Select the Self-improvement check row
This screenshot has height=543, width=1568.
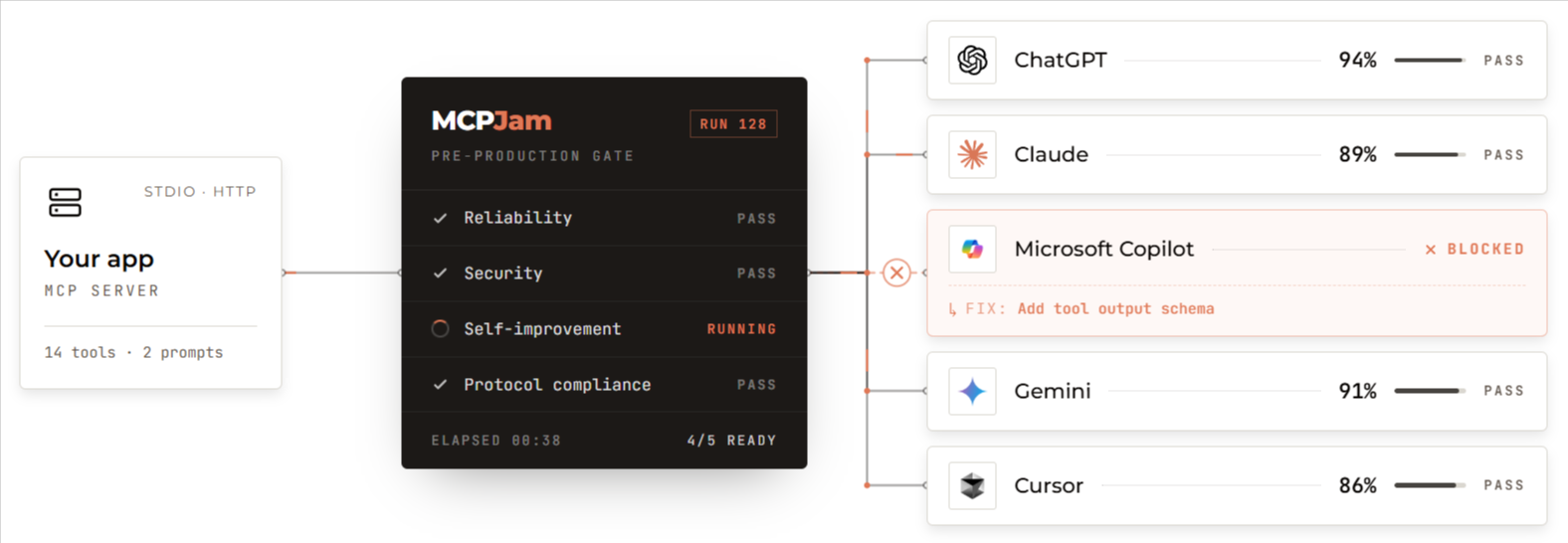coord(604,329)
